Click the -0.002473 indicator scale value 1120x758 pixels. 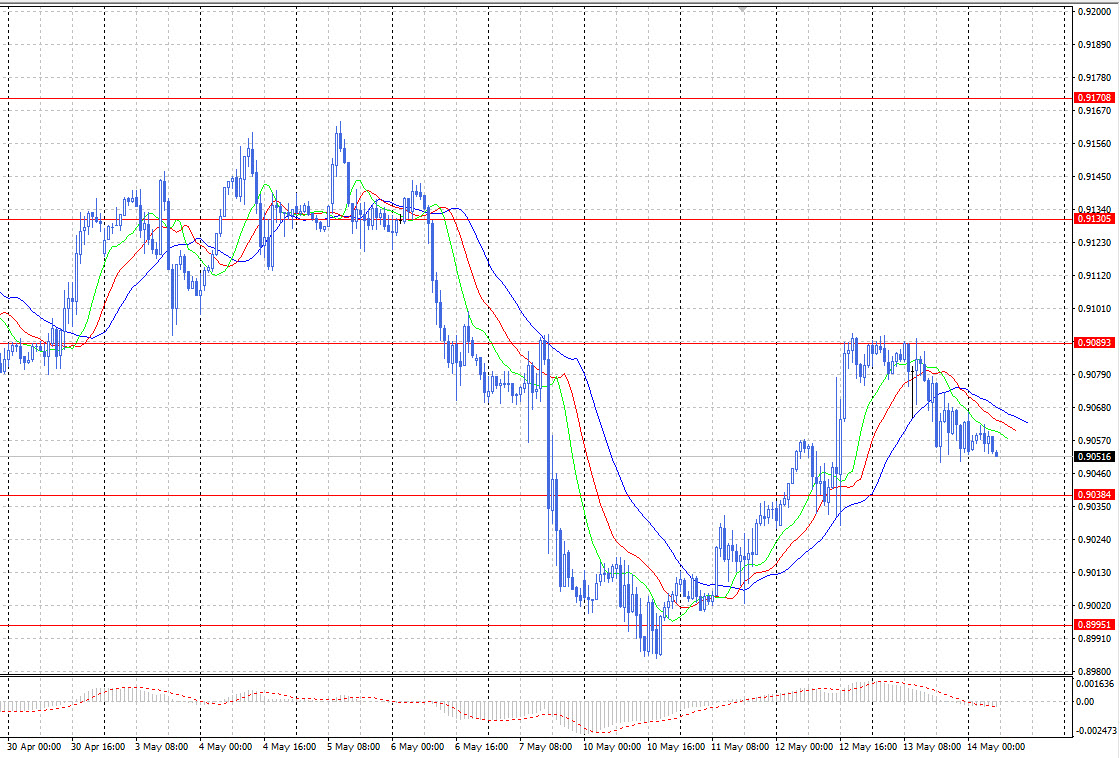pos(1095,731)
